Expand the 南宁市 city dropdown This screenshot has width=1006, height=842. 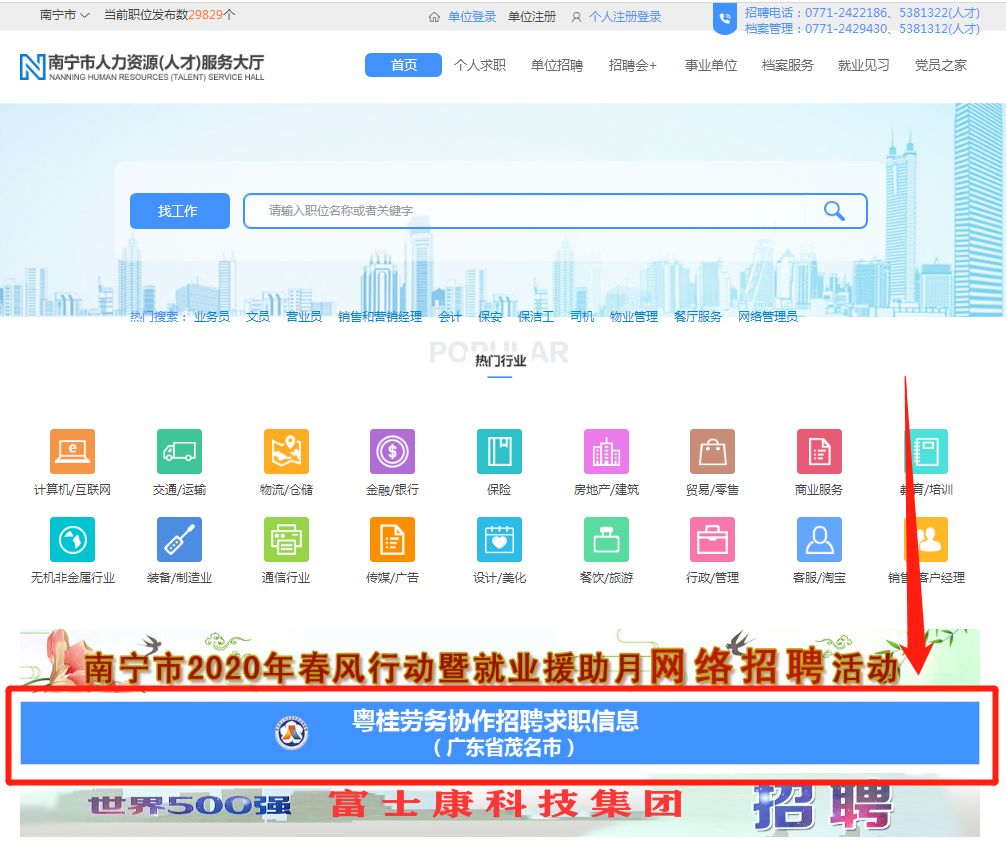coord(65,15)
